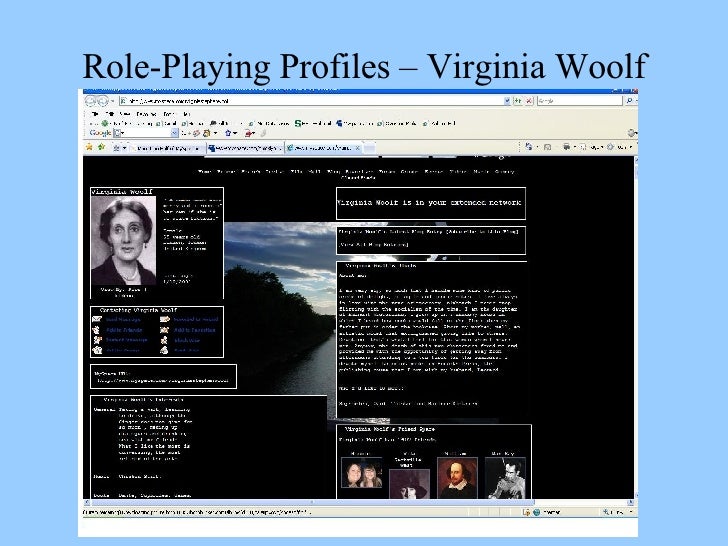728x546 pixels.
Task: Open Virginia Woolf's profile photo
Action: point(123,239)
